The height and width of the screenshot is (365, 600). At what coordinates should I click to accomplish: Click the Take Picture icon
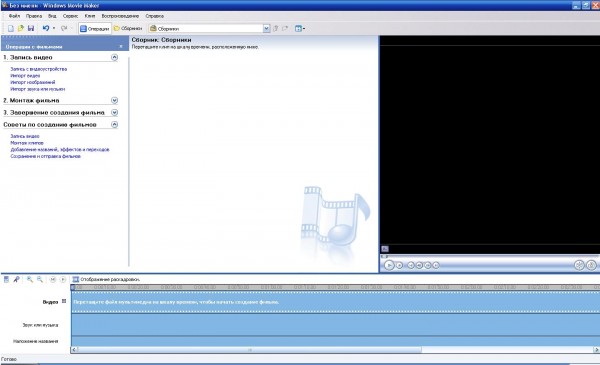tap(591, 265)
